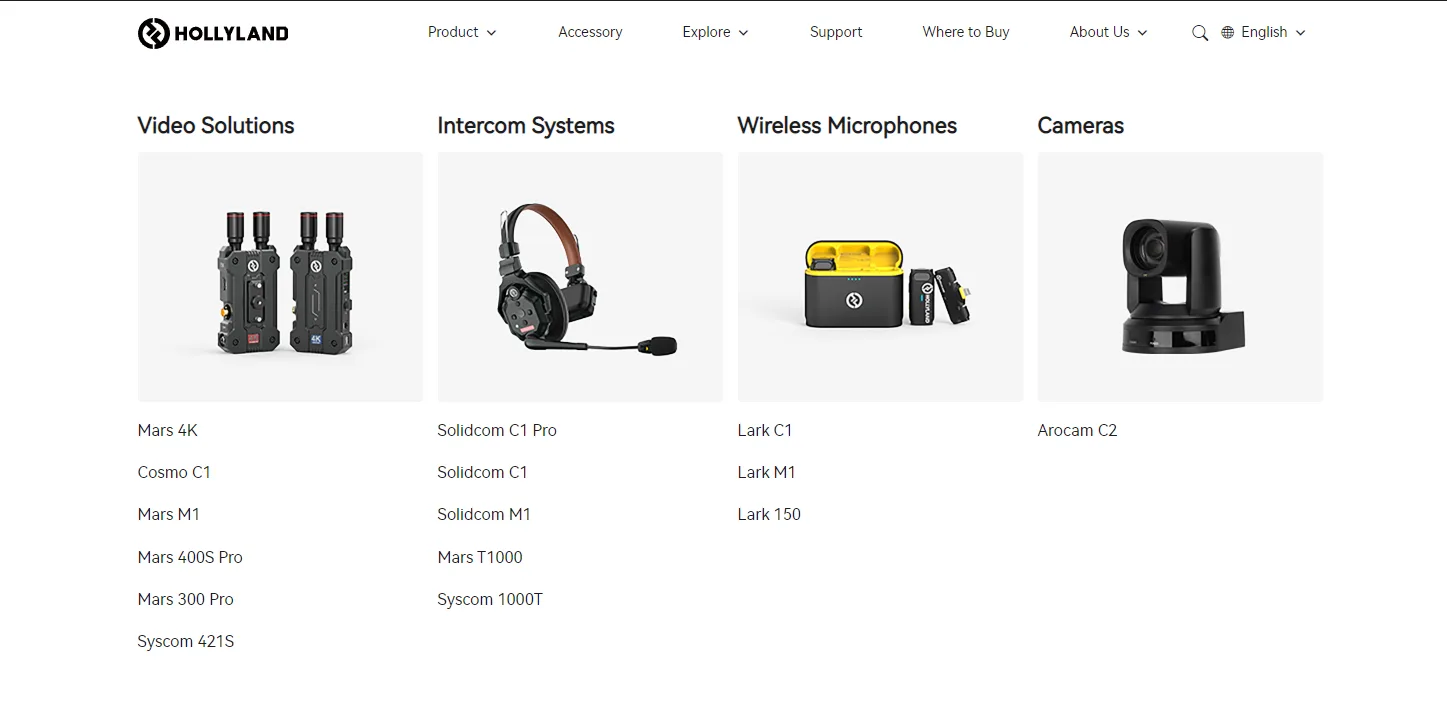Image resolution: width=1447 pixels, height=720 pixels.
Task: Click the Wireless Microphones product image
Action: click(x=880, y=277)
